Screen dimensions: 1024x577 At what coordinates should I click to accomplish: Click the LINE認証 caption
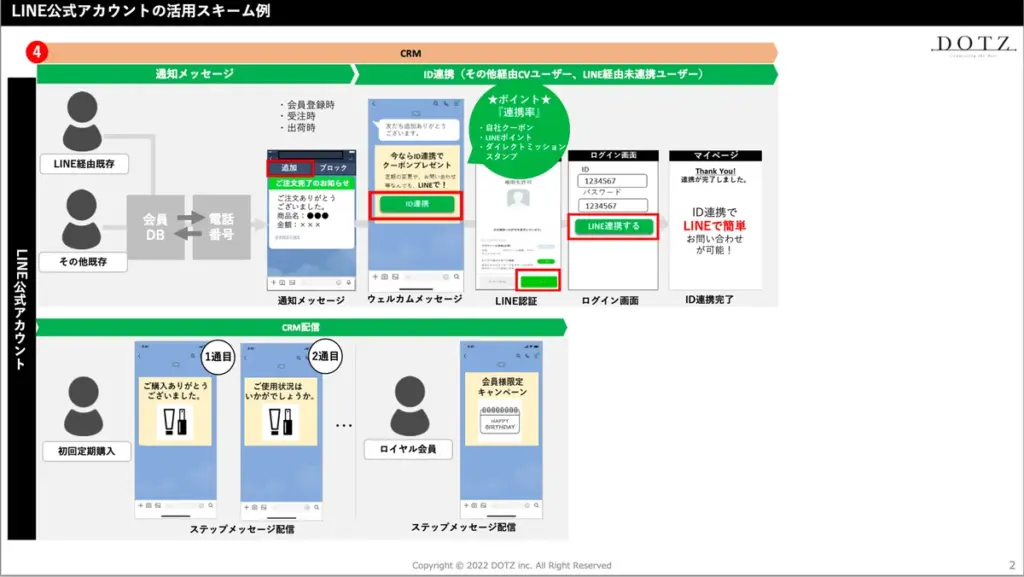[516, 301]
